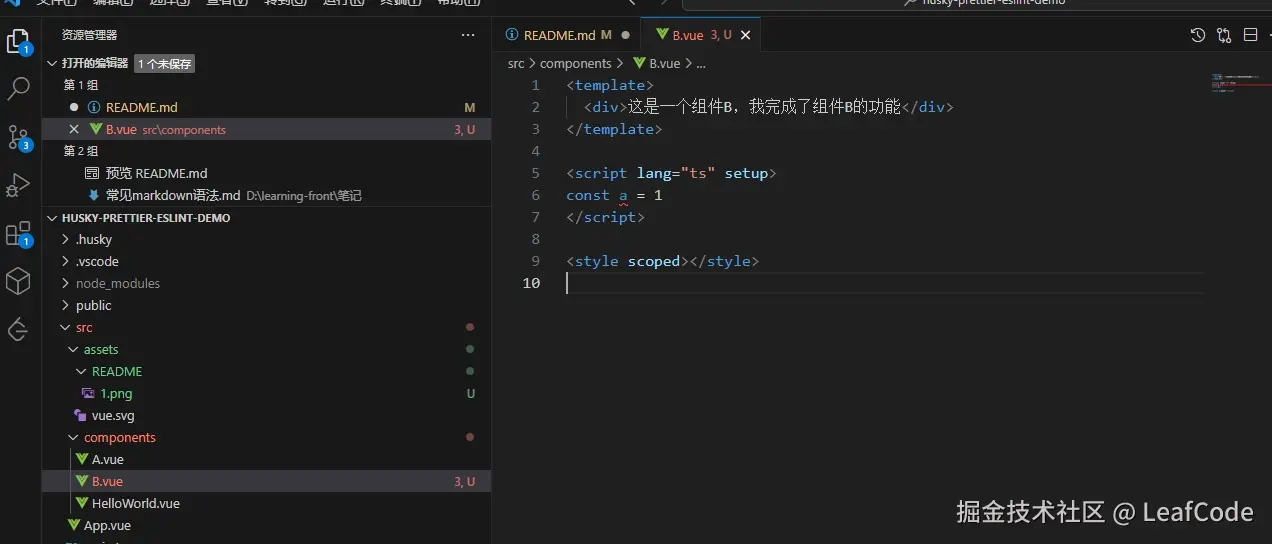Click the 1 个未保存 badge

click(164, 63)
